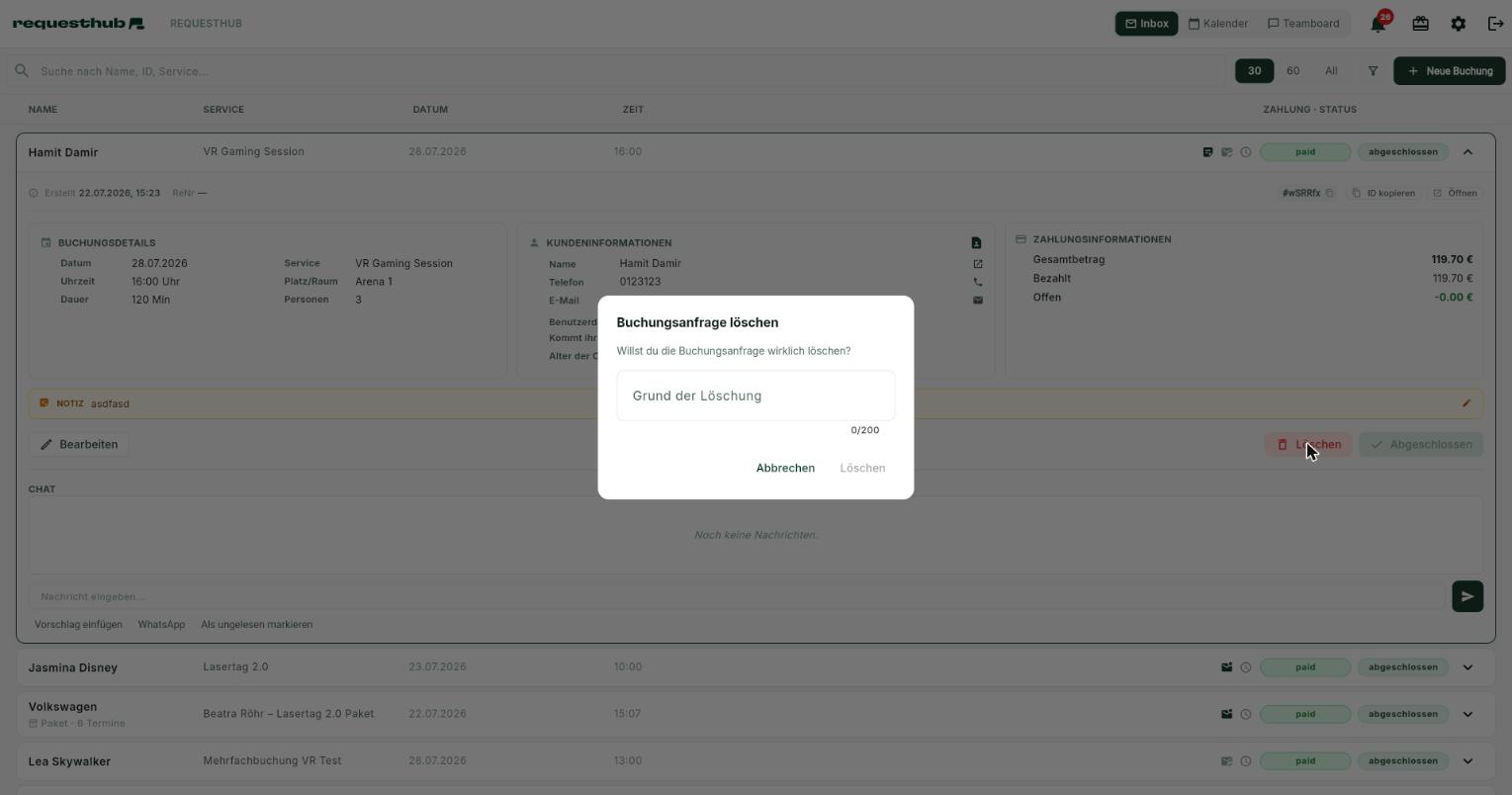Click Als ungelesen markieren

click(256, 625)
